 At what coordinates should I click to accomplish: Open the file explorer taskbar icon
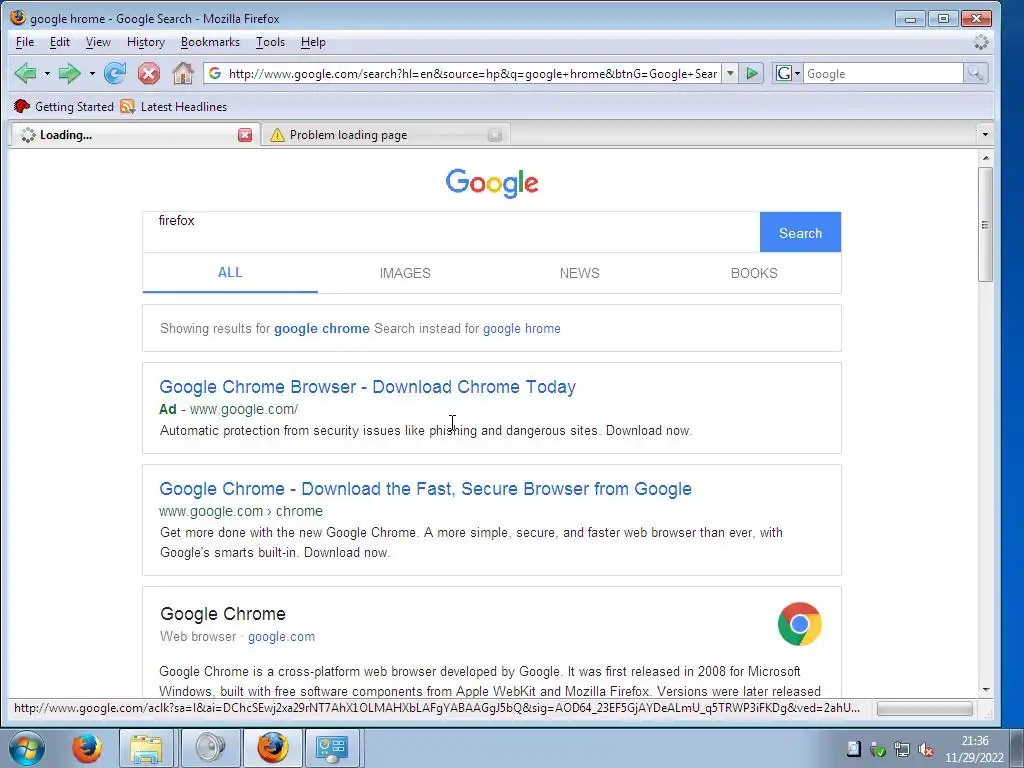[x=146, y=748]
